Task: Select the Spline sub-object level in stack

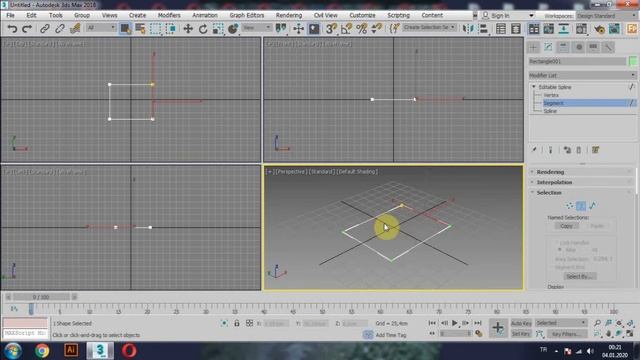Action: (550, 111)
